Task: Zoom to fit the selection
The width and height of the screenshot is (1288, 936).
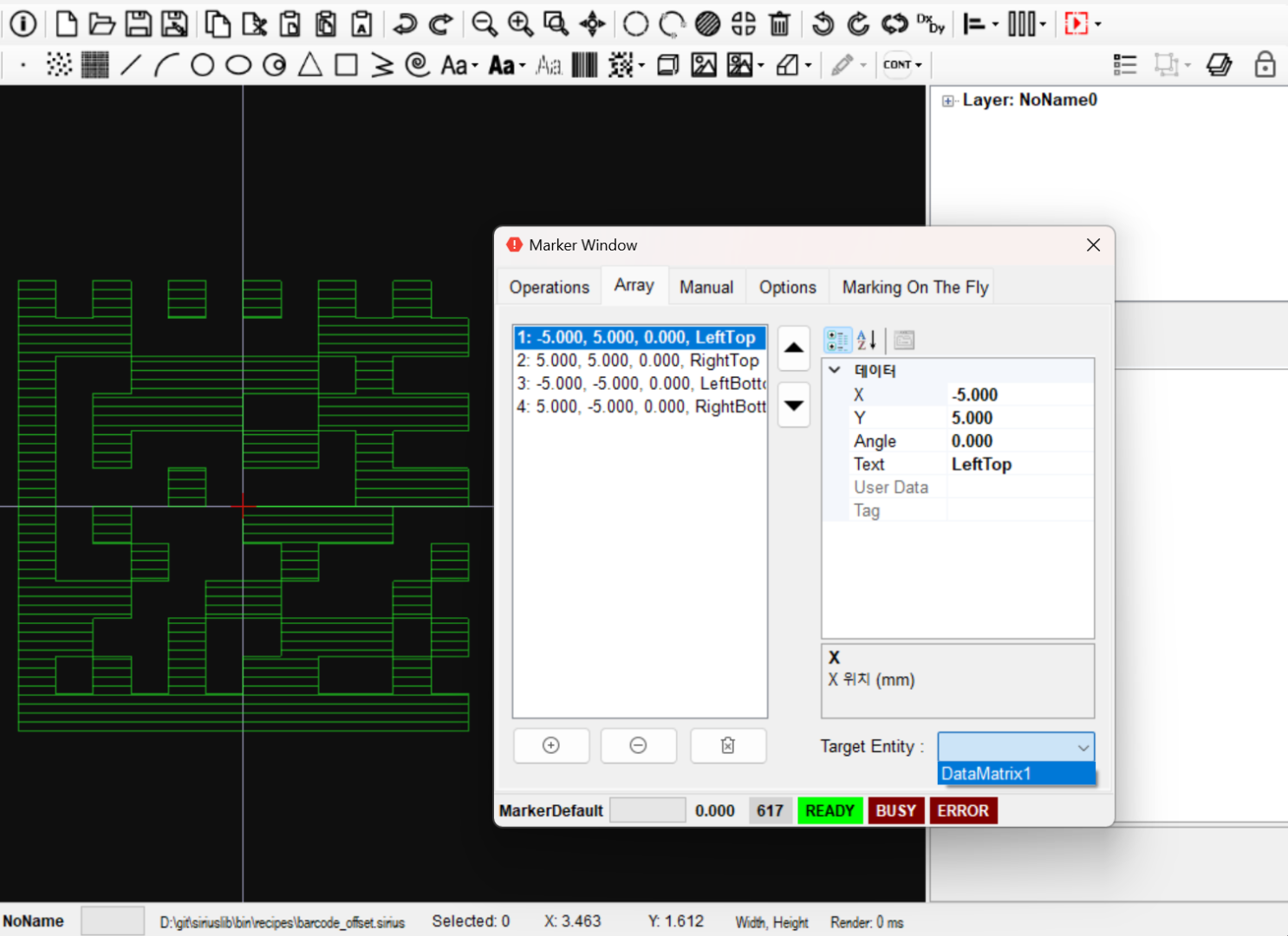Action: tap(556, 23)
